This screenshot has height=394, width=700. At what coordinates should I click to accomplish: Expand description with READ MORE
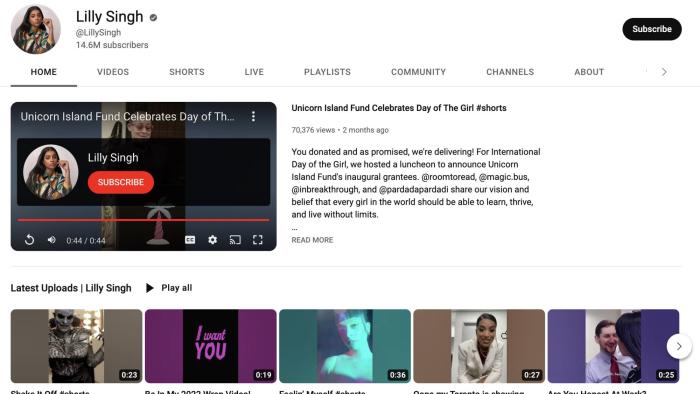(x=312, y=240)
